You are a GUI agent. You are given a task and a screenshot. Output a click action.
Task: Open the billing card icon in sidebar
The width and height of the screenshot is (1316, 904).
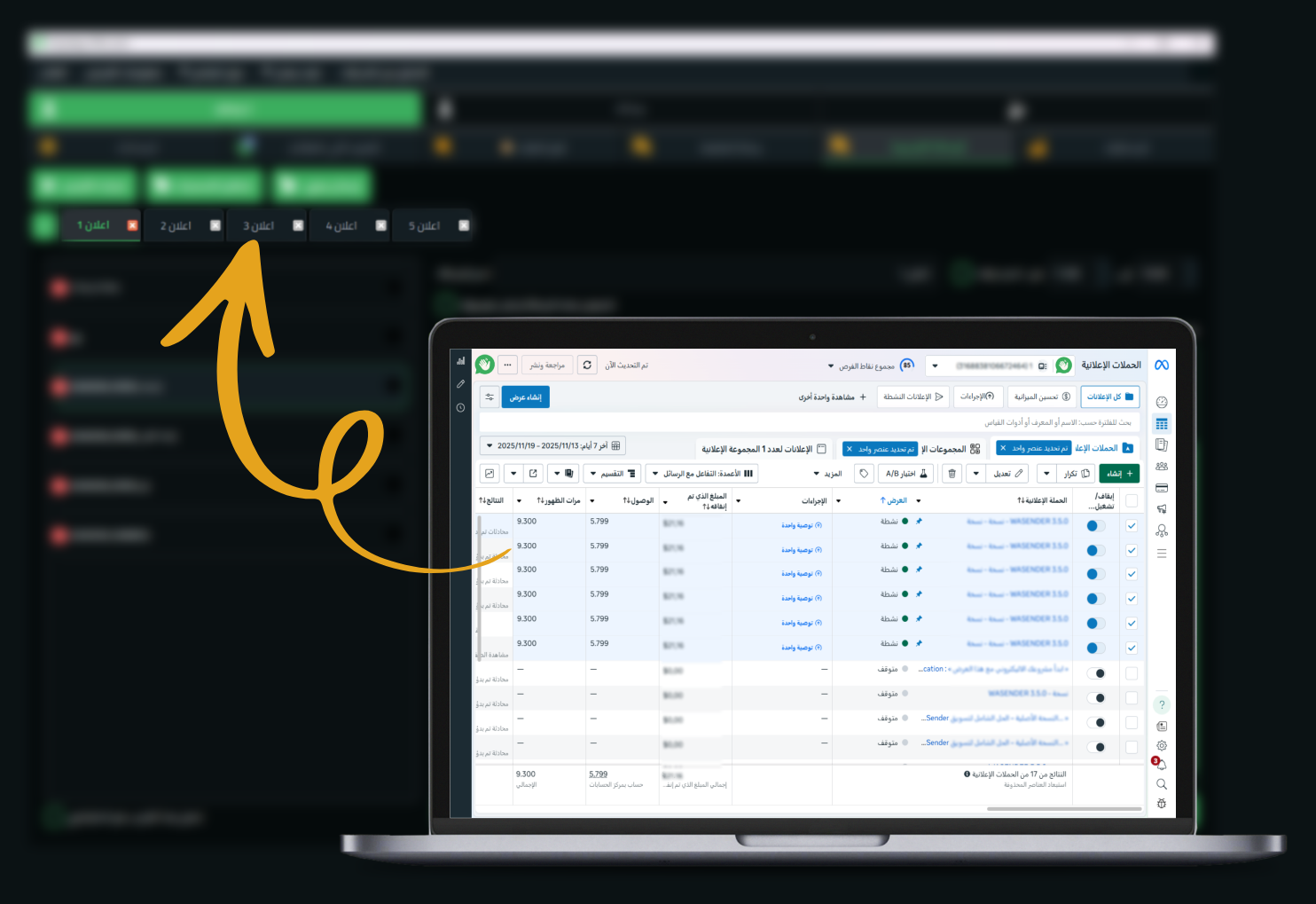click(x=1161, y=488)
